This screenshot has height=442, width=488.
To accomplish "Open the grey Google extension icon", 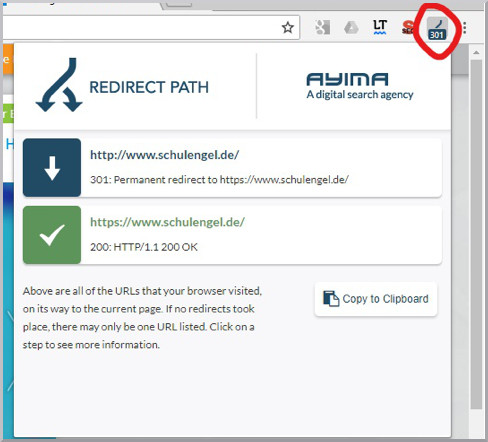I will pyautogui.click(x=323, y=27).
